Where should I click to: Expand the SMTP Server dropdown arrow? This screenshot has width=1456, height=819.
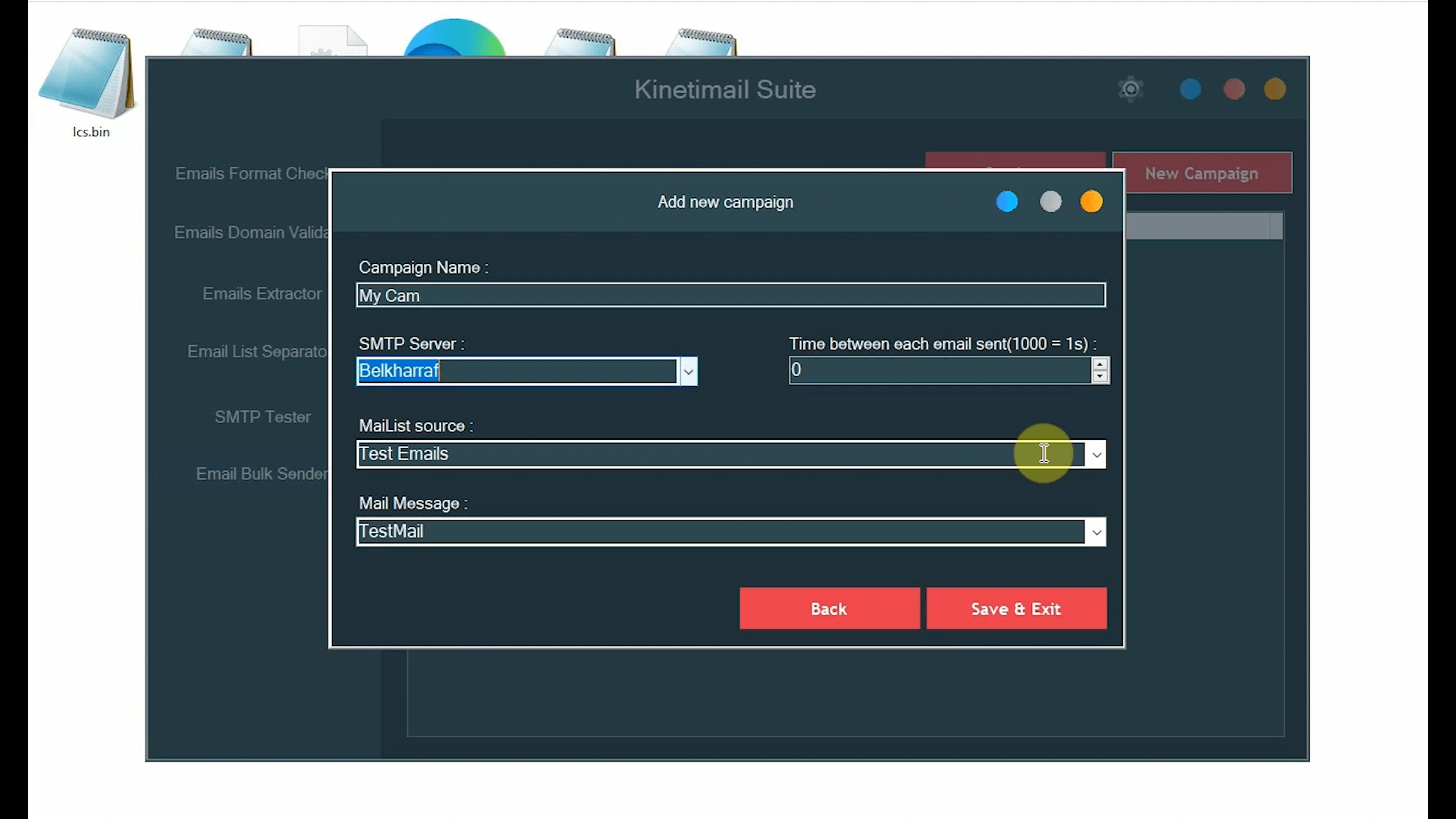[688, 372]
